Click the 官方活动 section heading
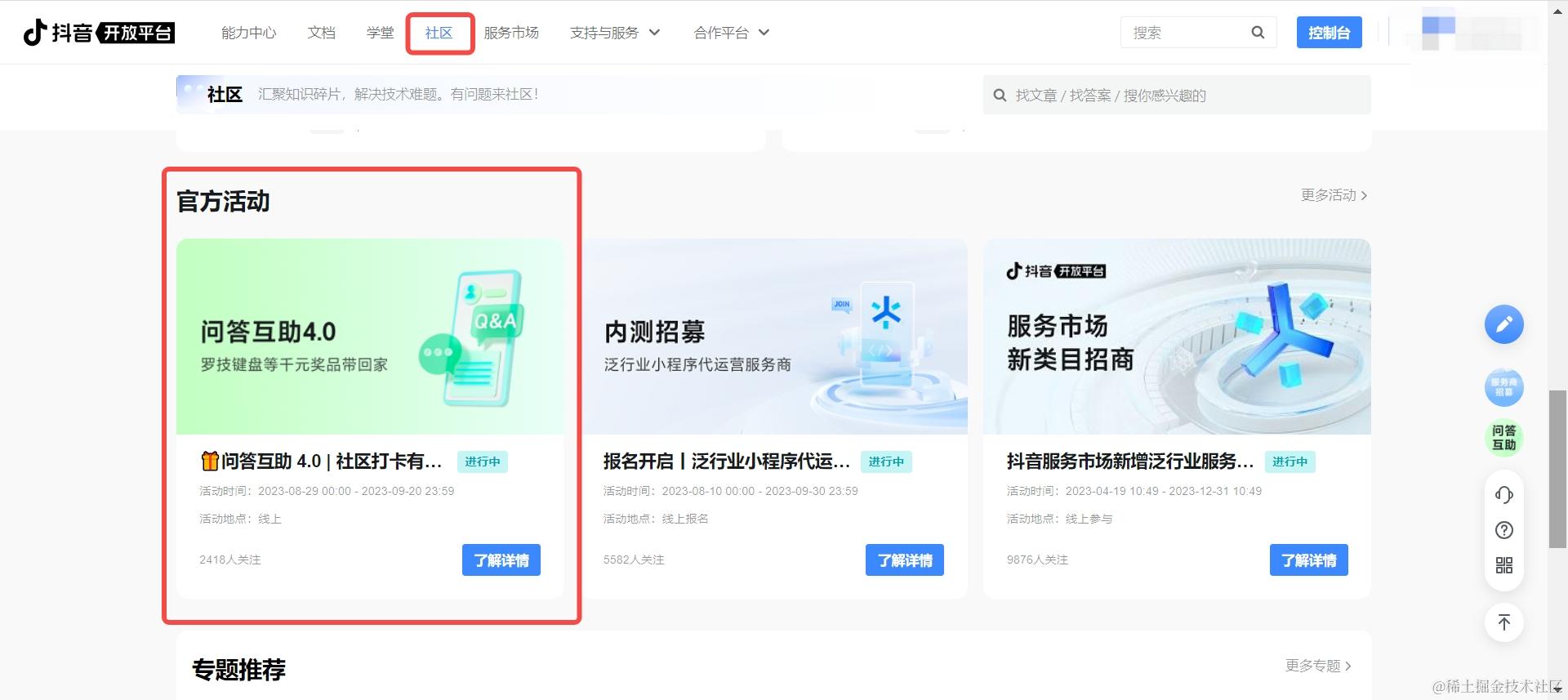 [223, 202]
